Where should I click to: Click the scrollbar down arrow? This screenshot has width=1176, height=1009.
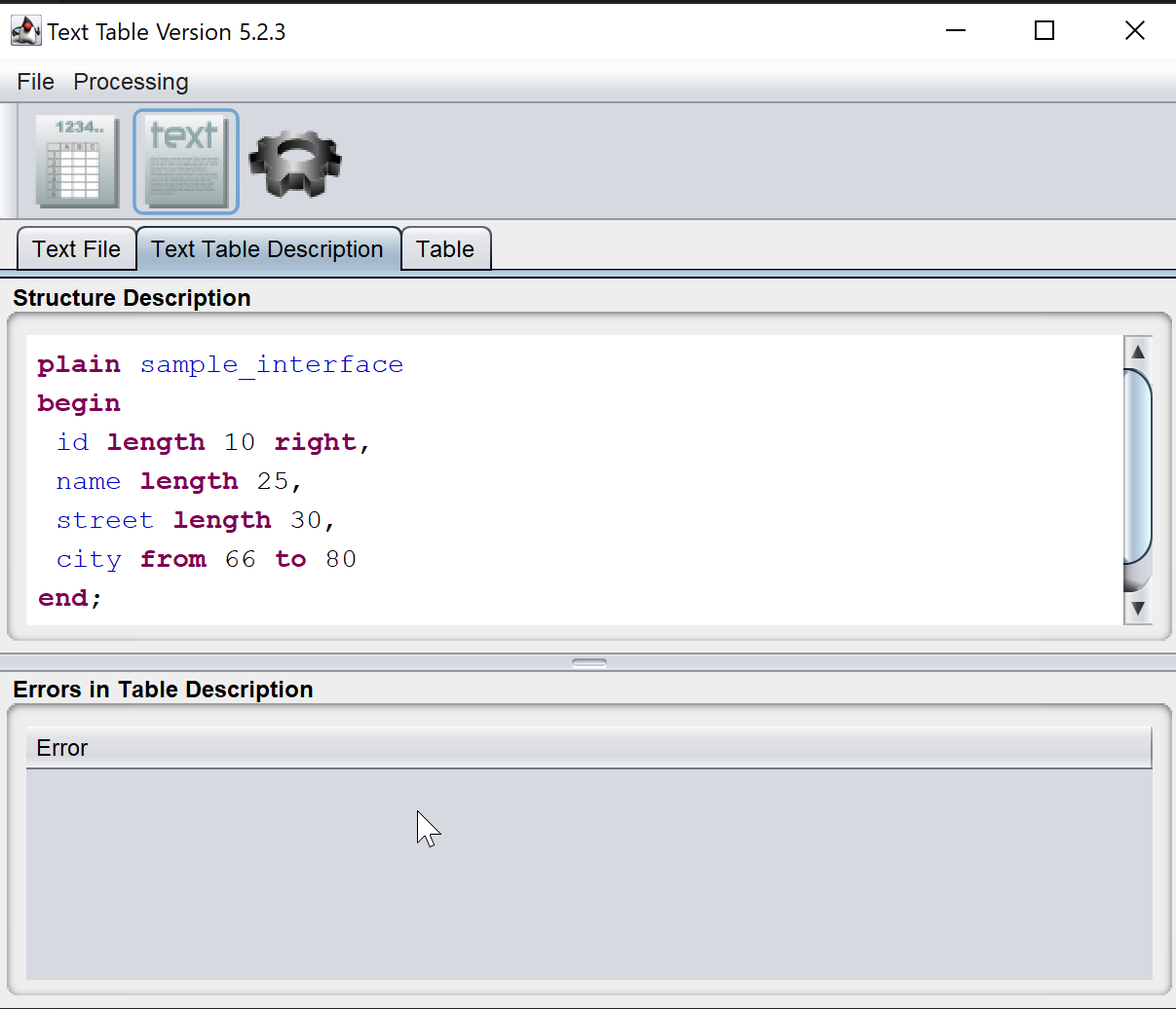1138,609
